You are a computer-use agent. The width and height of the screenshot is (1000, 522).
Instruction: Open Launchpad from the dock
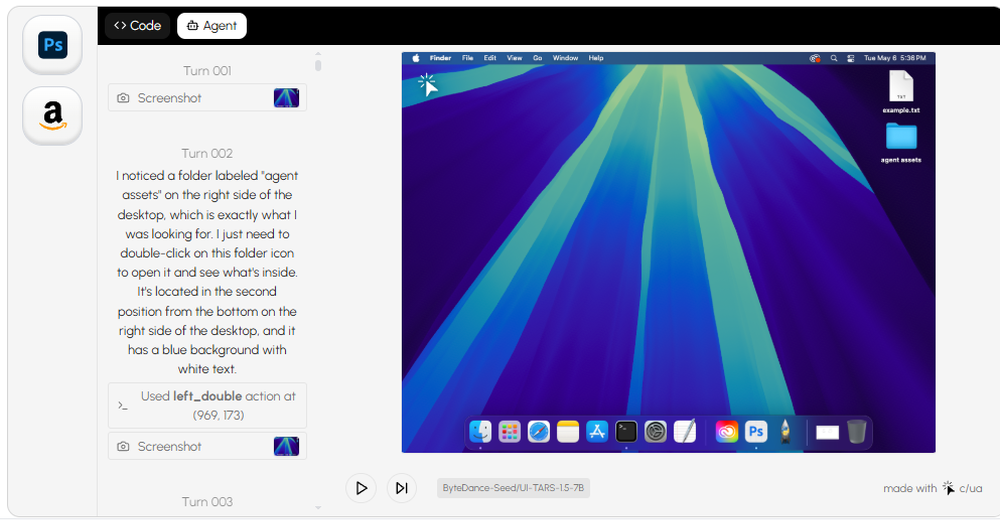[510, 432]
